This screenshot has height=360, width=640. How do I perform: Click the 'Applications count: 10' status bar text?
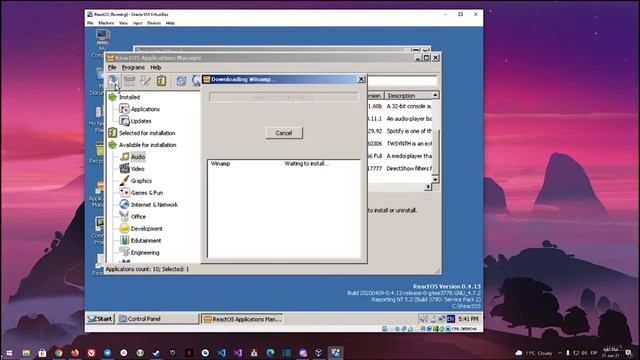click(x=147, y=269)
